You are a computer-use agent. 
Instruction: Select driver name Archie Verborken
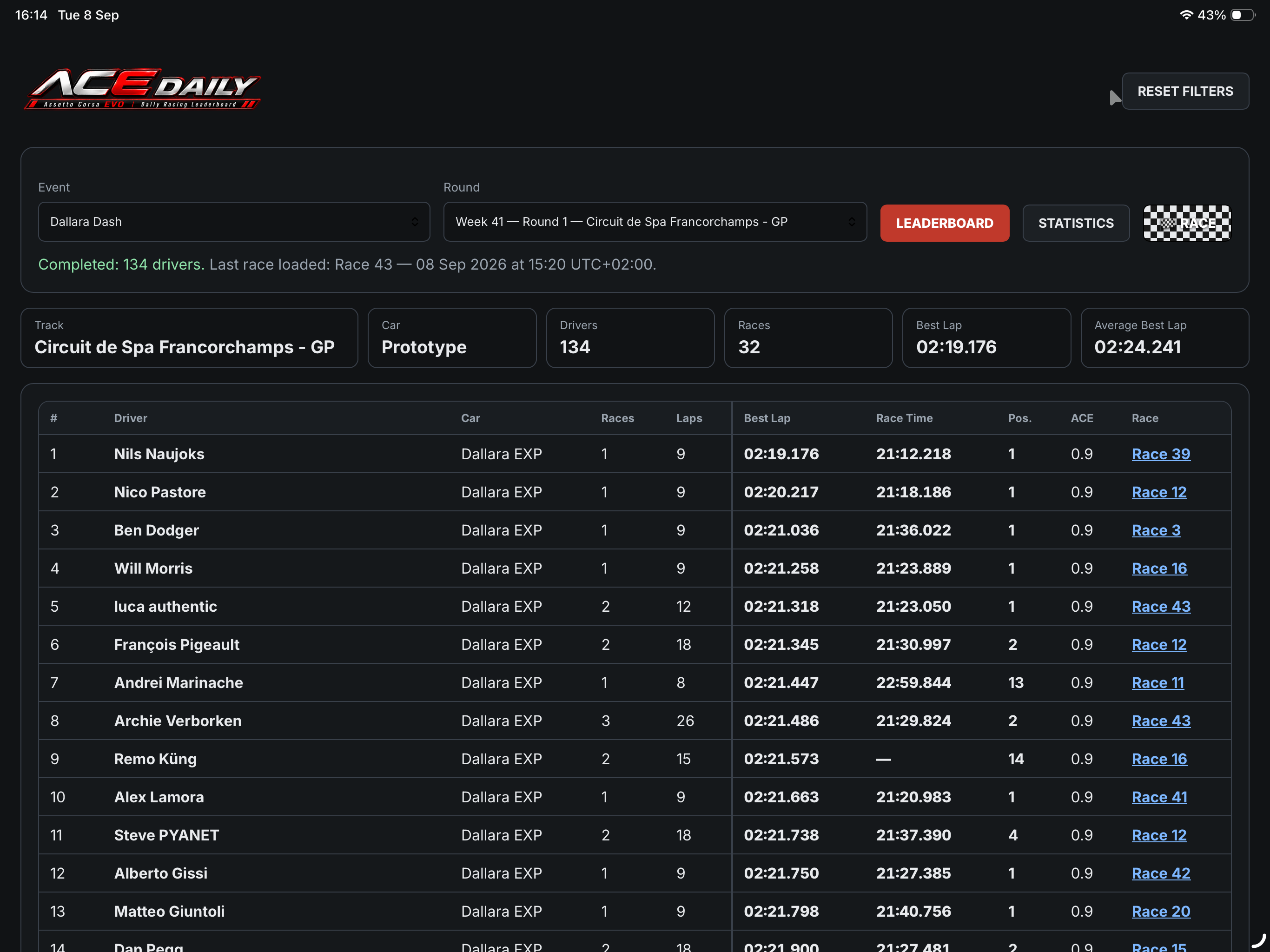[178, 721]
